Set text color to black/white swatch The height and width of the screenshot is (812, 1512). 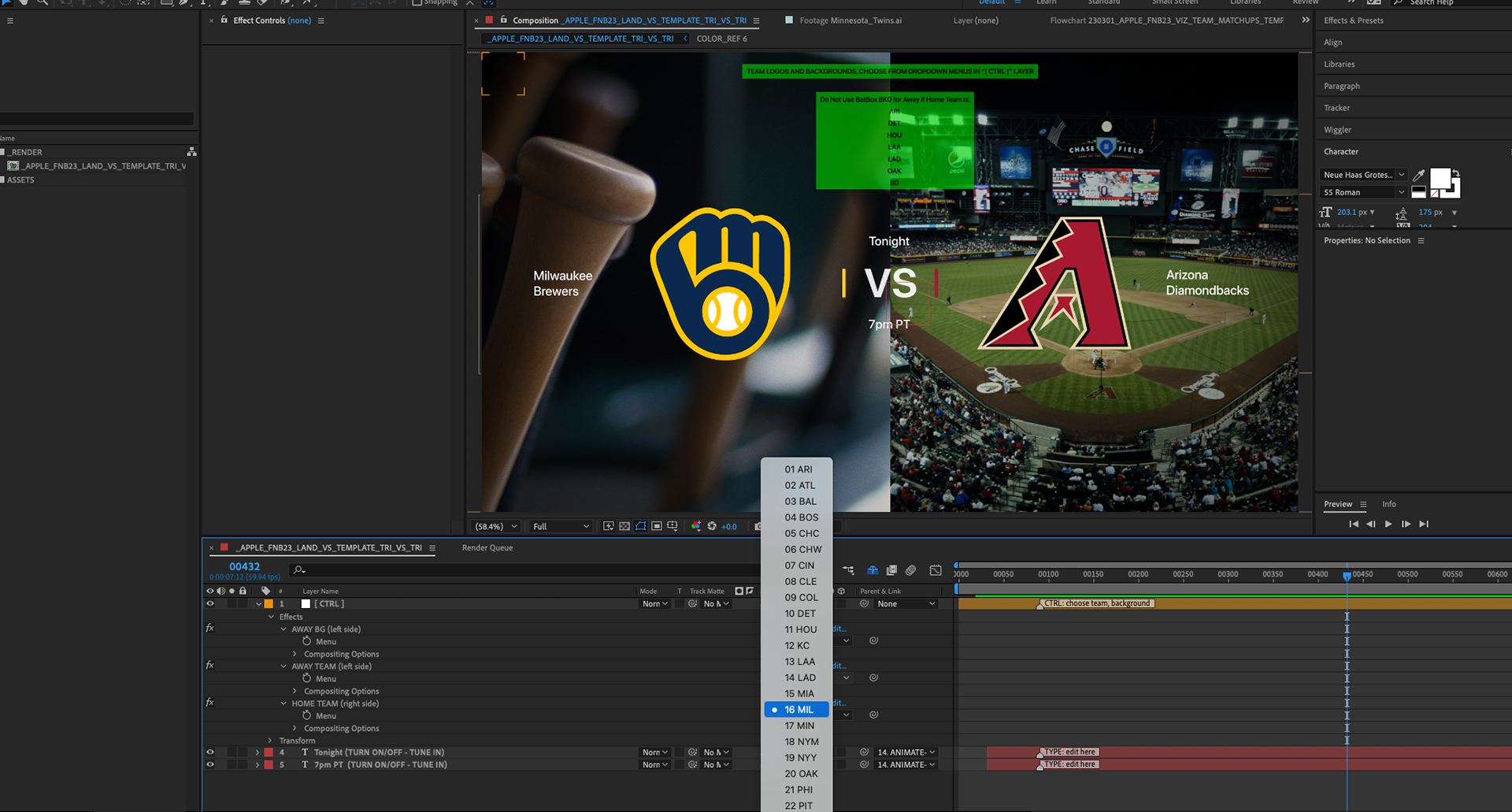point(1418,192)
